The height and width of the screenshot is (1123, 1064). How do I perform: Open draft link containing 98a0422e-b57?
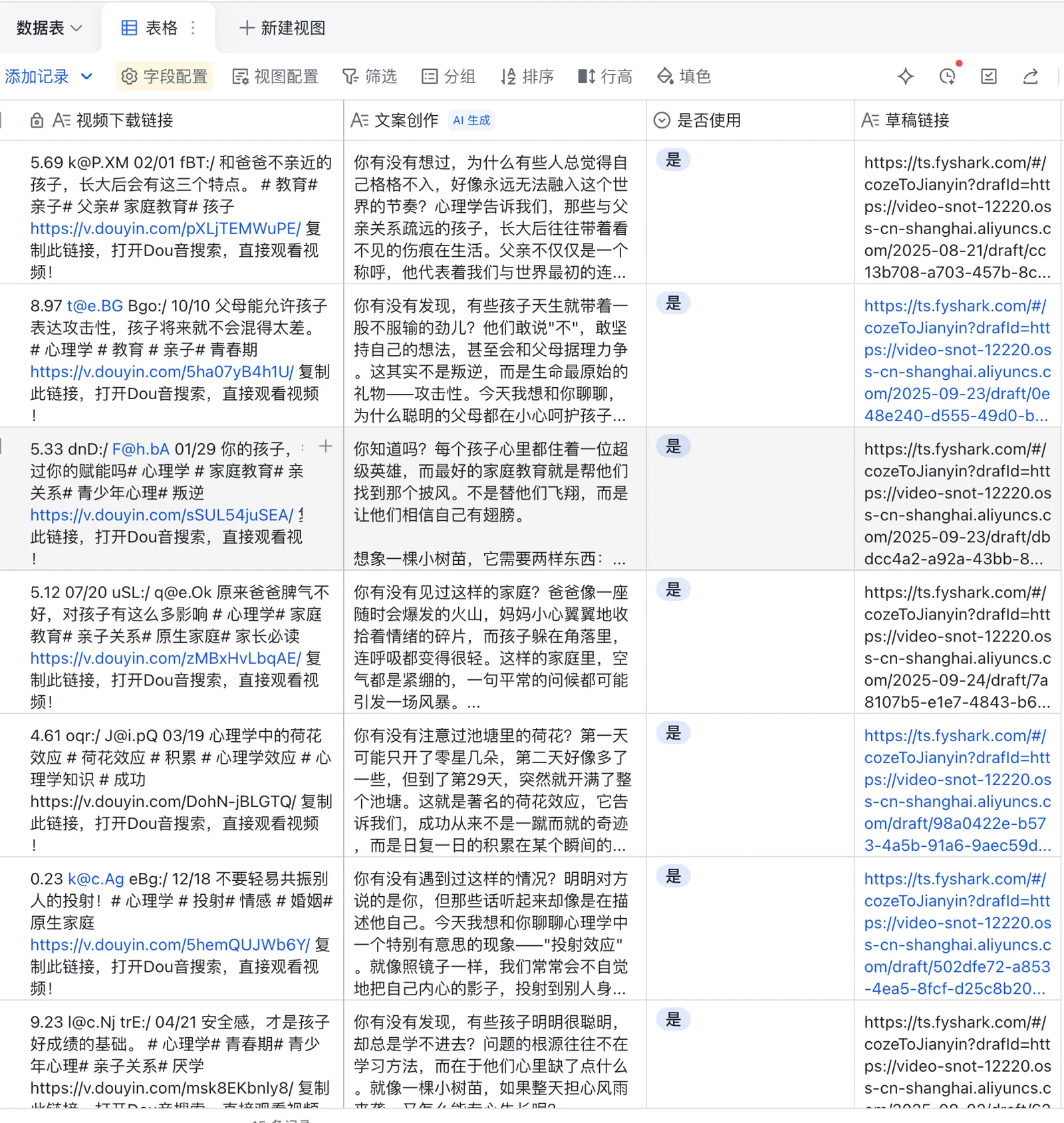(x=958, y=790)
